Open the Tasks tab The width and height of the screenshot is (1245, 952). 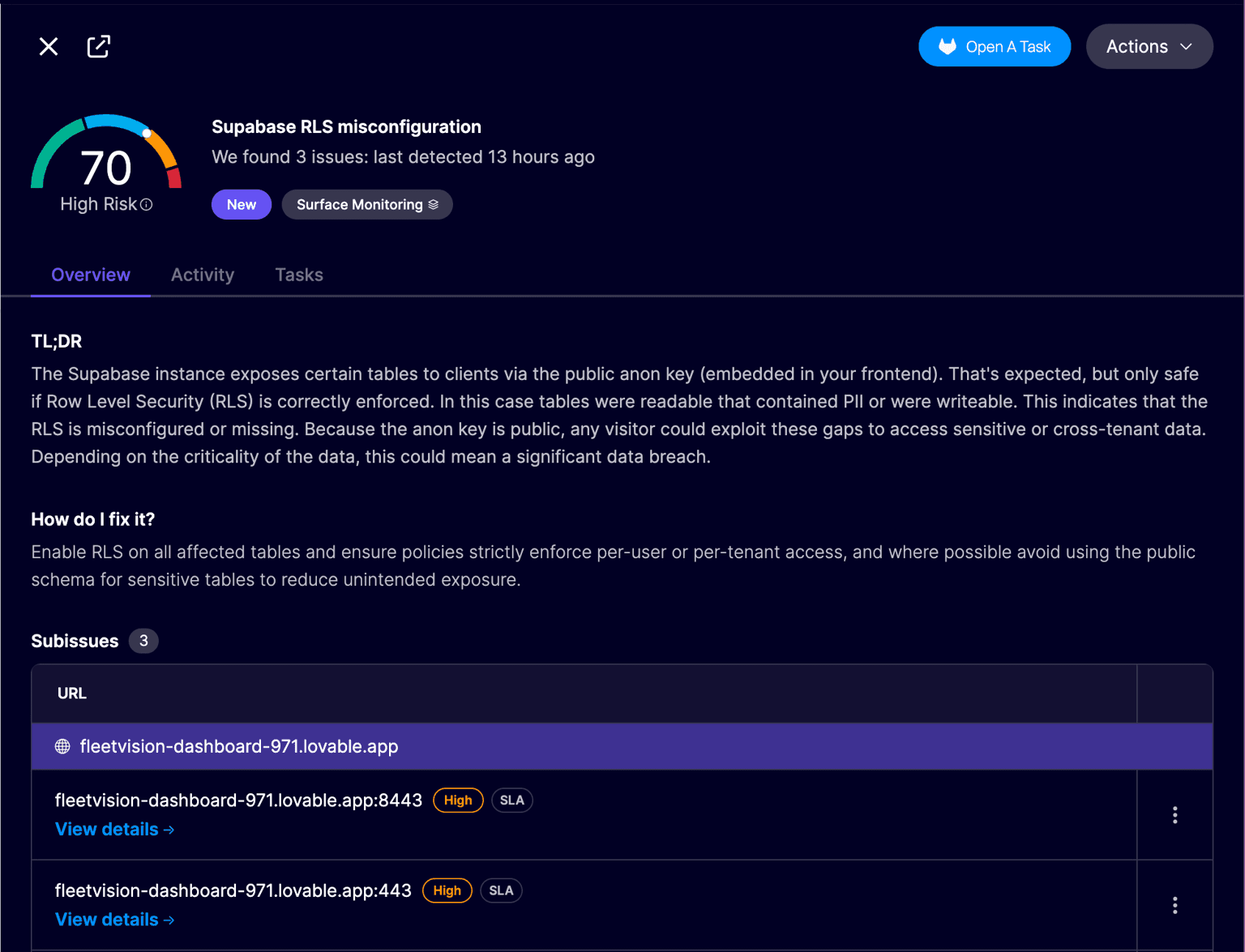click(298, 275)
